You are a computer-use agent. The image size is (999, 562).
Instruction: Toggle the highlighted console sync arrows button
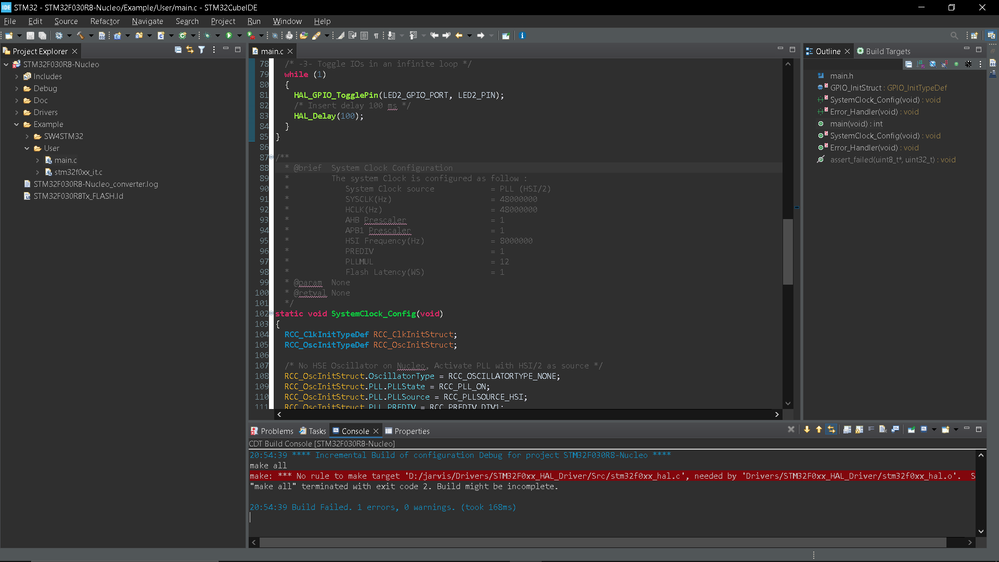(x=831, y=429)
